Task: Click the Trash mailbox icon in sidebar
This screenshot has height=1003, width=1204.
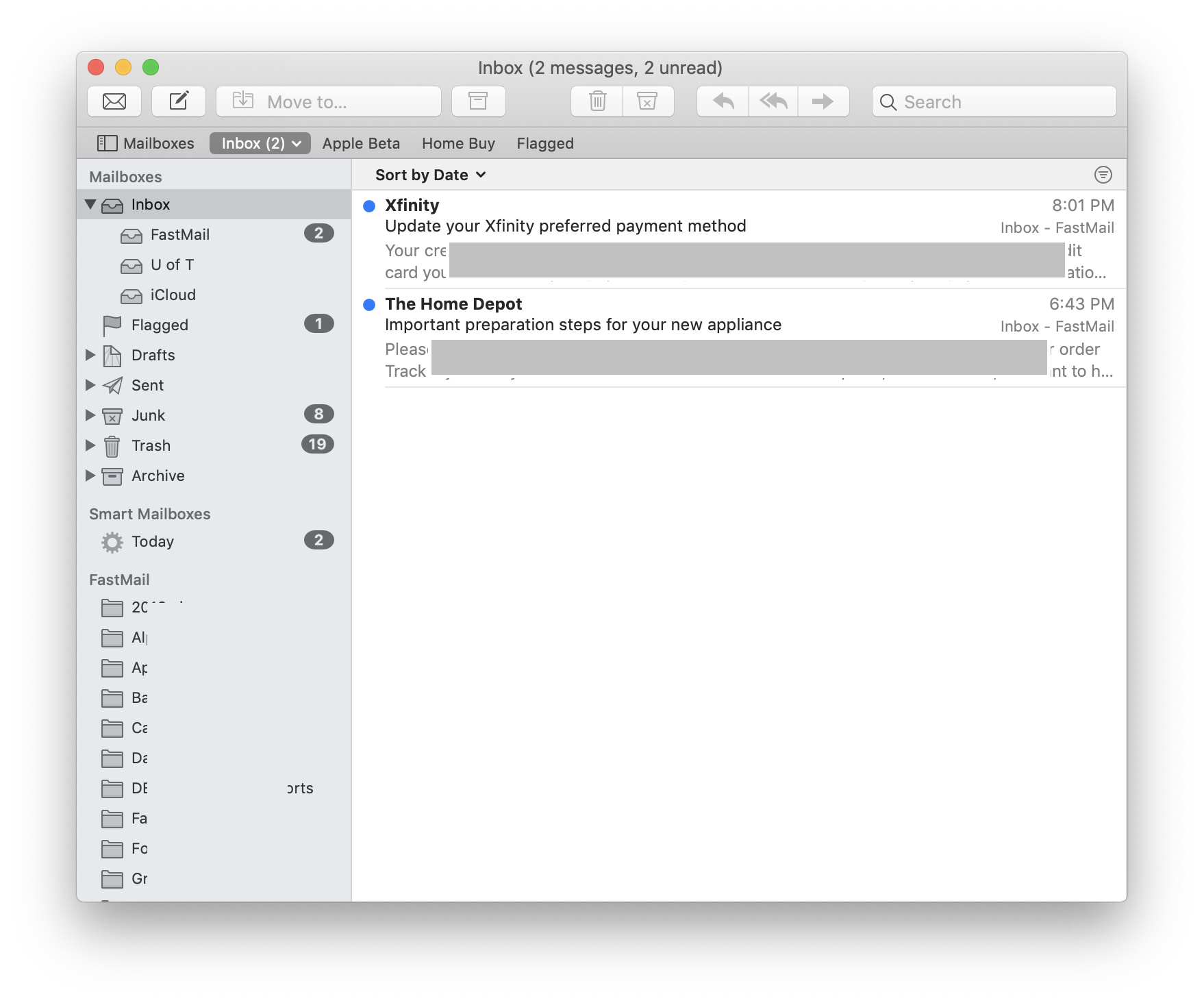Action: click(112, 446)
